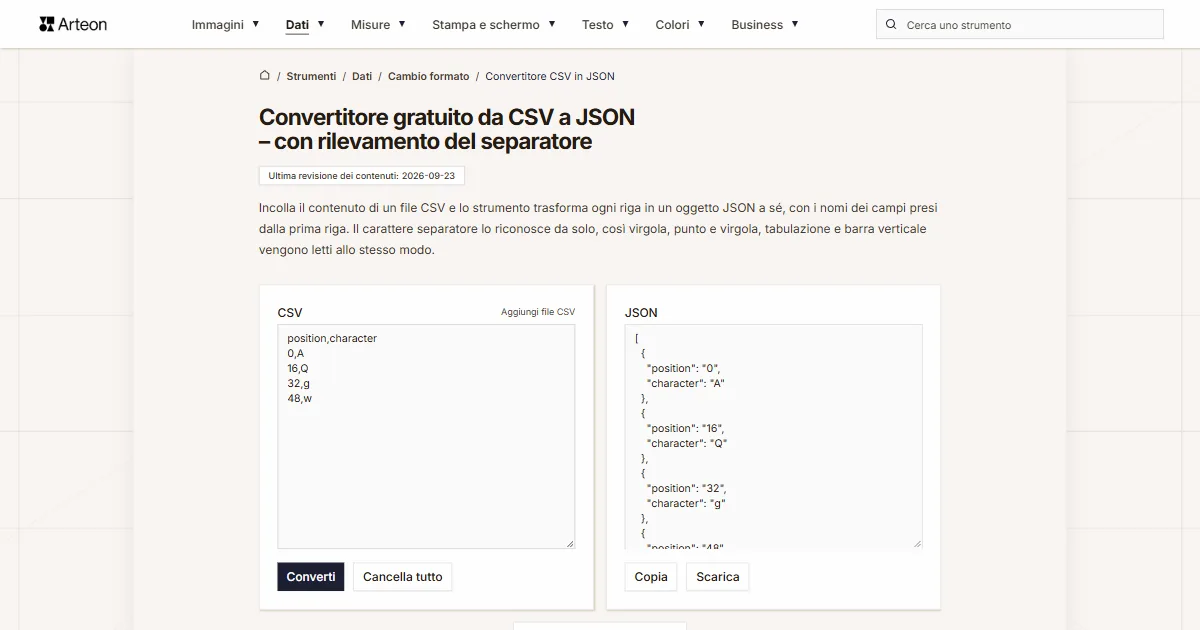Viewport: 1200px width, 630px height.
Task: Click the CSV row "16,Q"
Action: tap(298, 368)
